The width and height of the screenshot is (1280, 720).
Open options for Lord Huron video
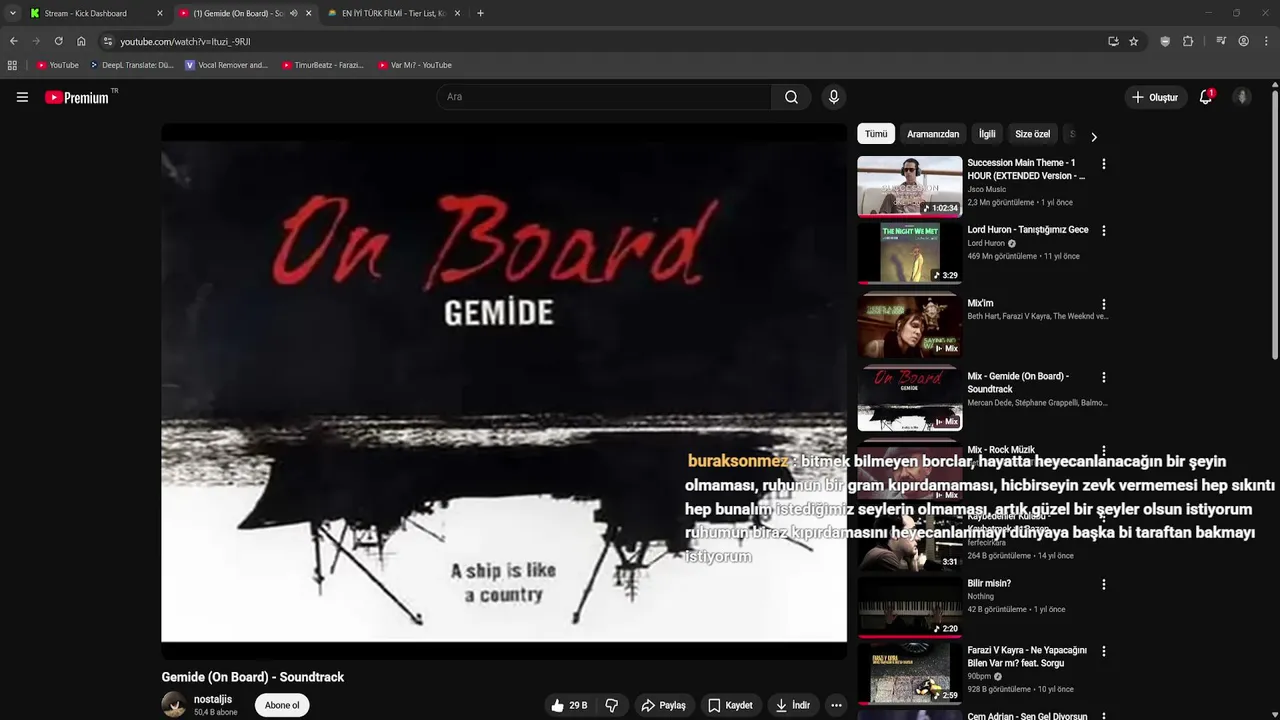tap(1104, 231)
